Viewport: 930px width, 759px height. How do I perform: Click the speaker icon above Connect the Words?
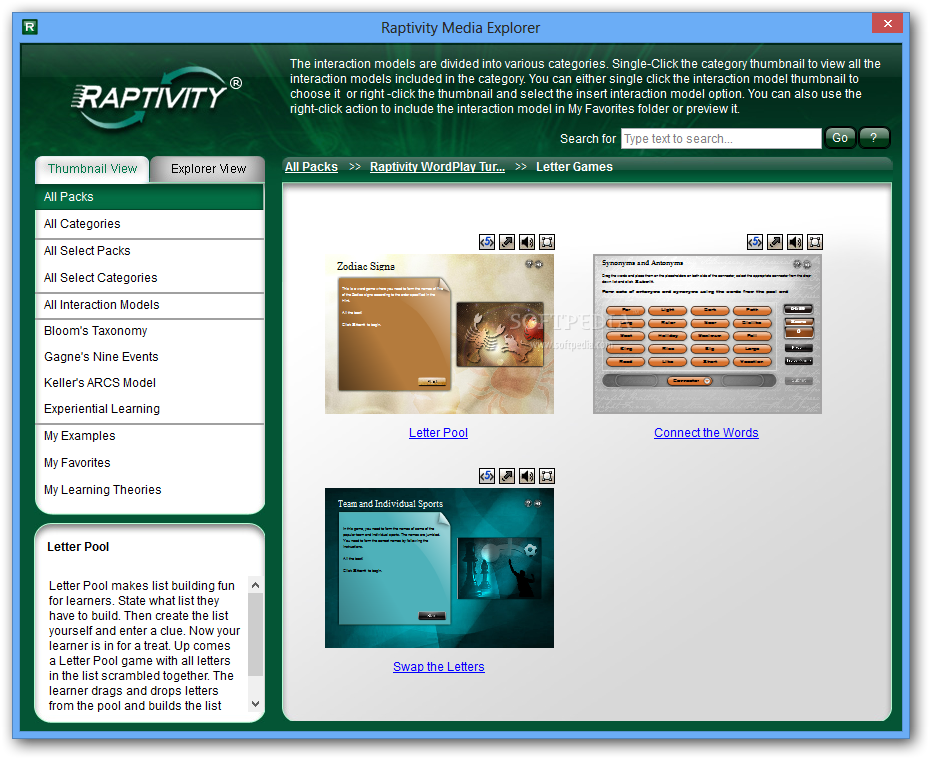[x=795, y=242]
